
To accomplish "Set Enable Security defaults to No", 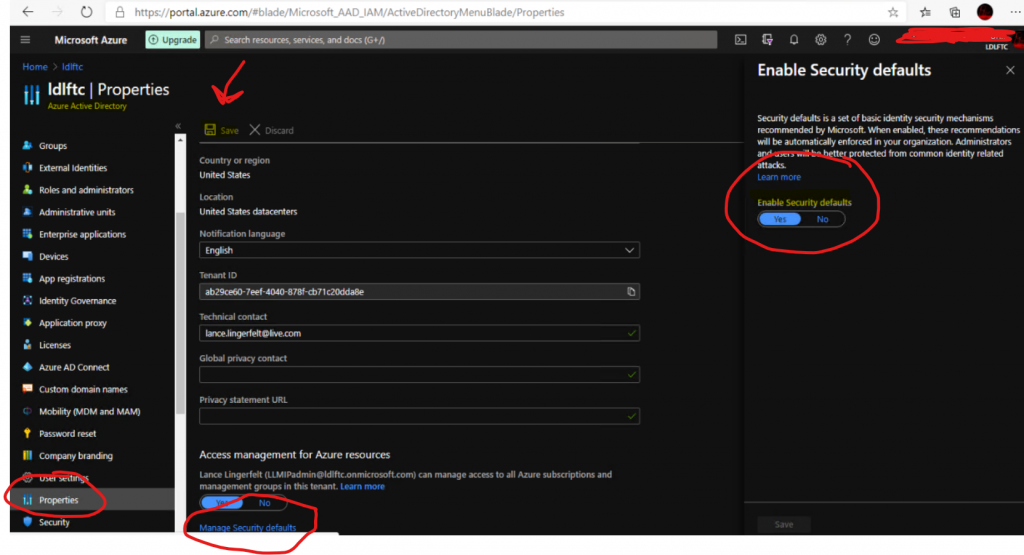I will (x=822, y=219).
